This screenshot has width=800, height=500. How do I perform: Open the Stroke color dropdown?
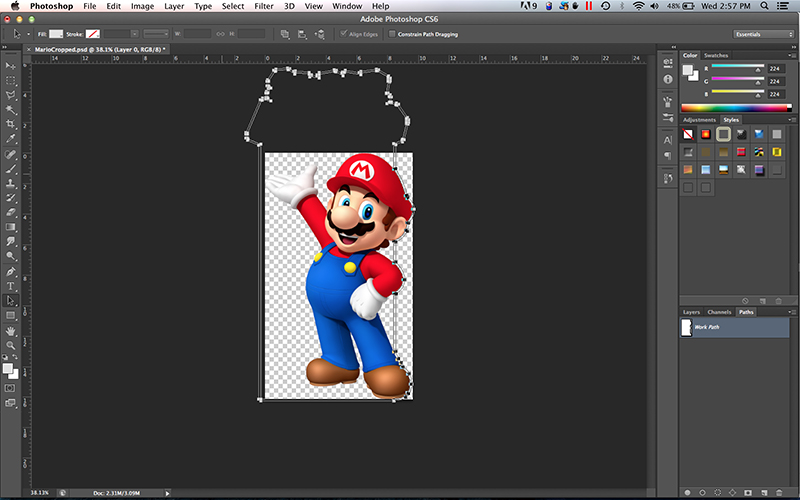point(92,34)
